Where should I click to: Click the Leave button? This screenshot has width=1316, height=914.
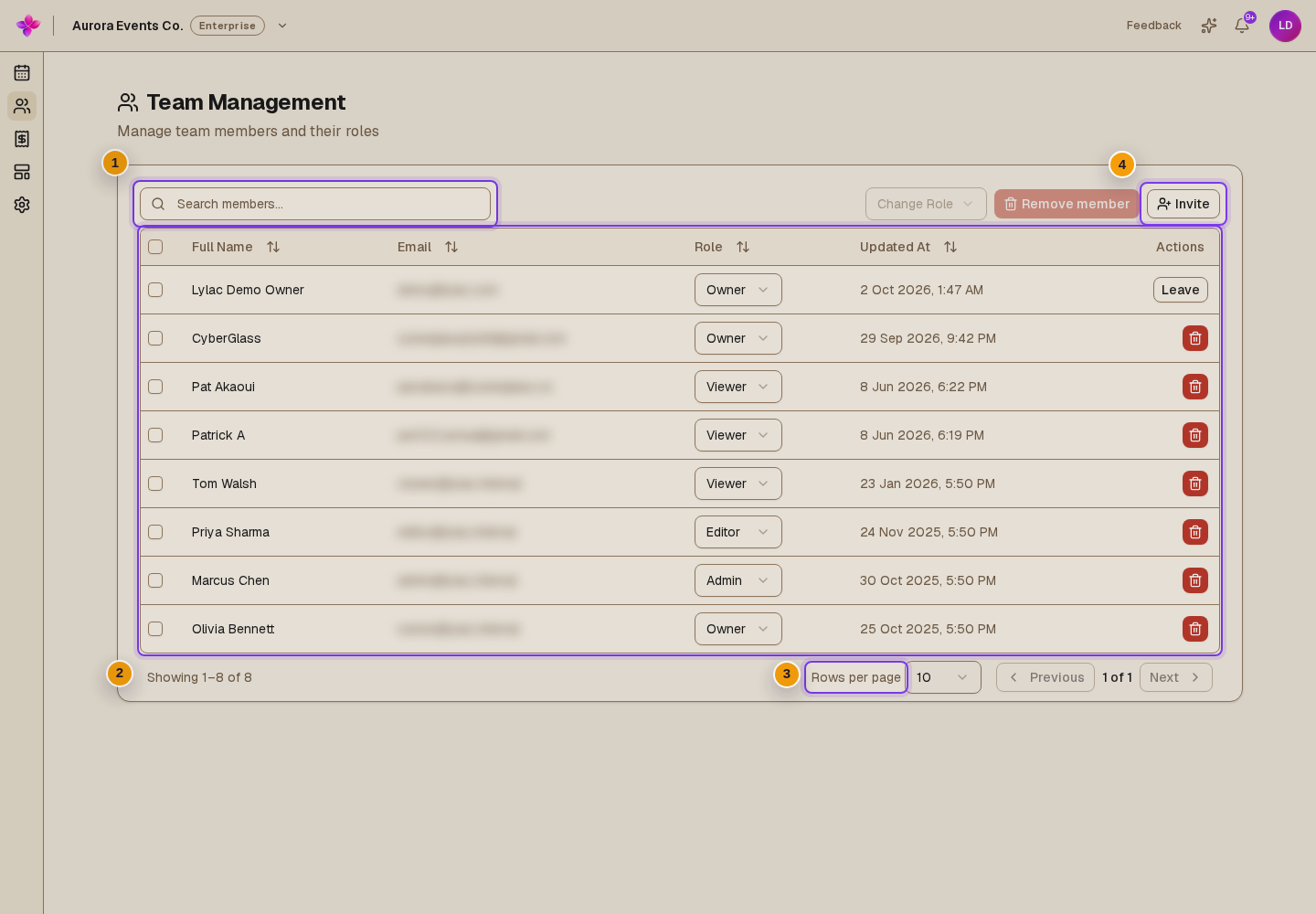tap(1180, 290)
